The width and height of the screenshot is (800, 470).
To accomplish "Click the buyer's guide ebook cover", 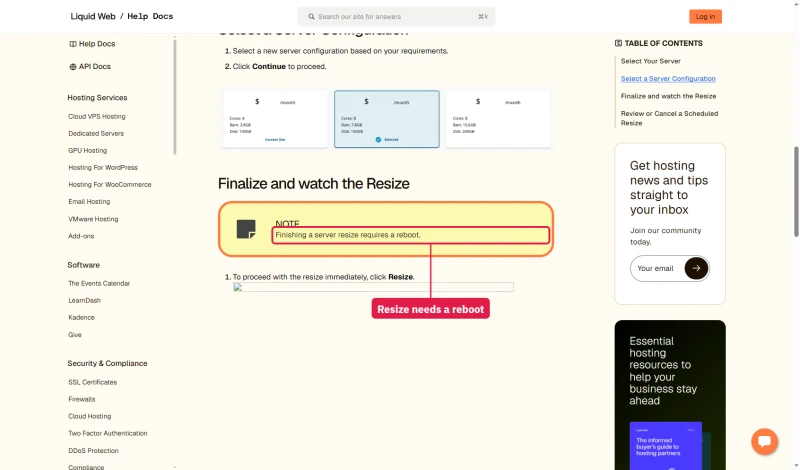I will 666,446.
